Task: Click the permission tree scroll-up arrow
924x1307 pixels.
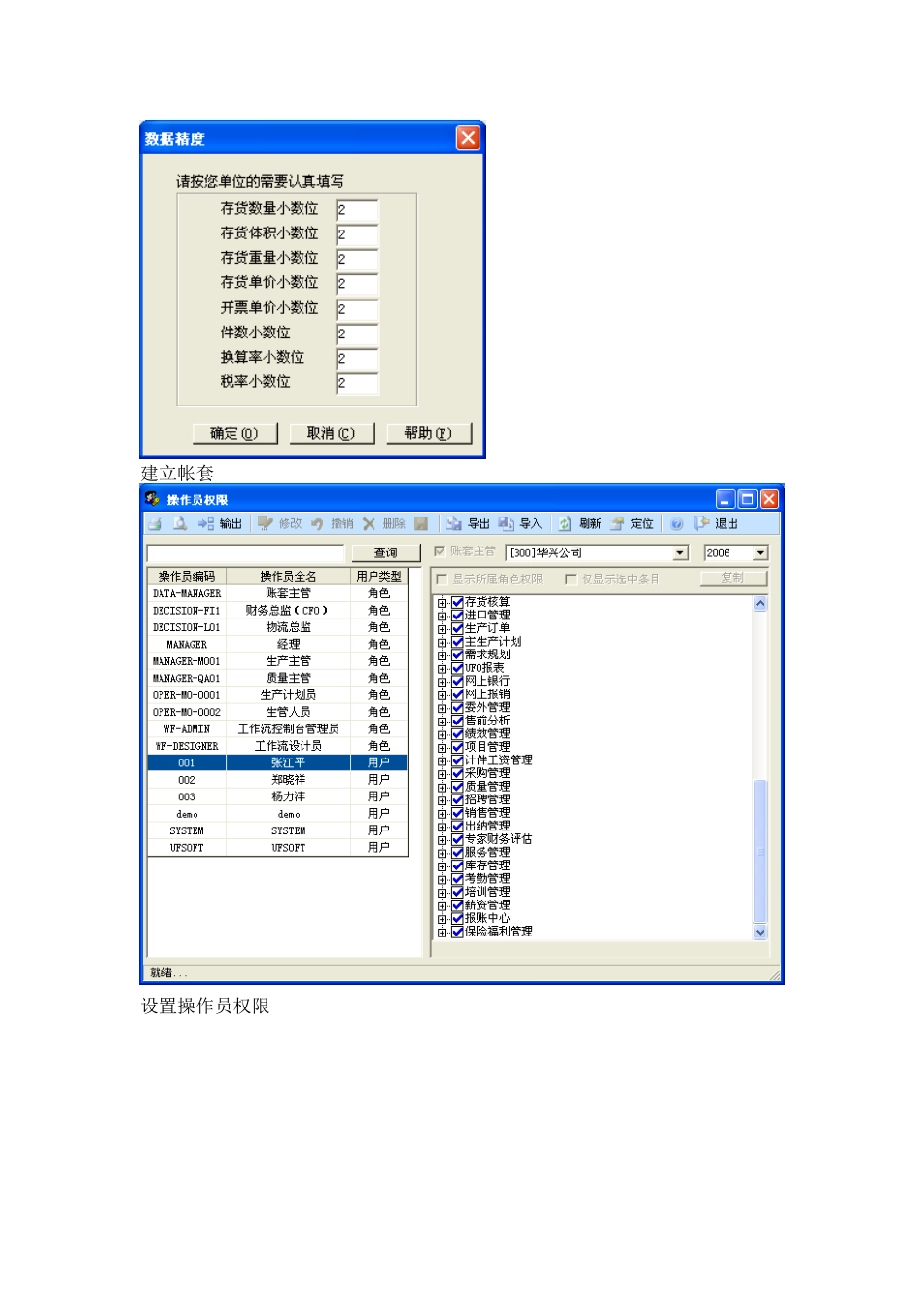Action: pyautogui.click(x=761, y=603)
